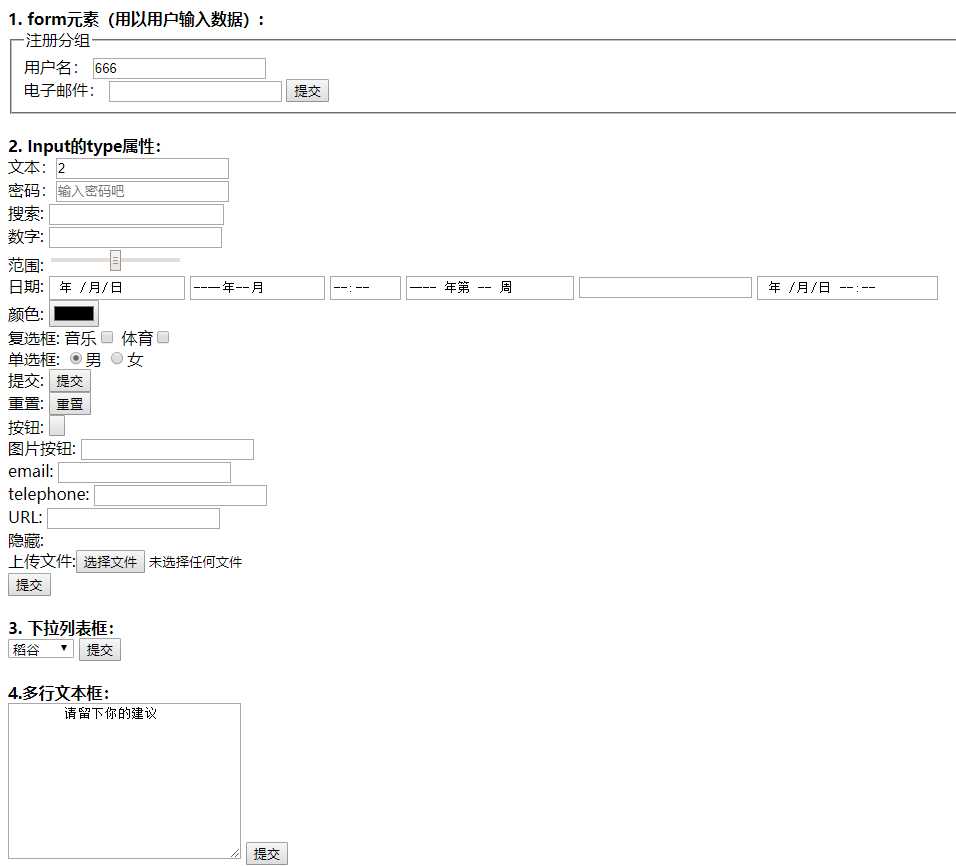This screenshot has height=866, width=956.
Task: Open the week picker field
Action: point(490,288)
